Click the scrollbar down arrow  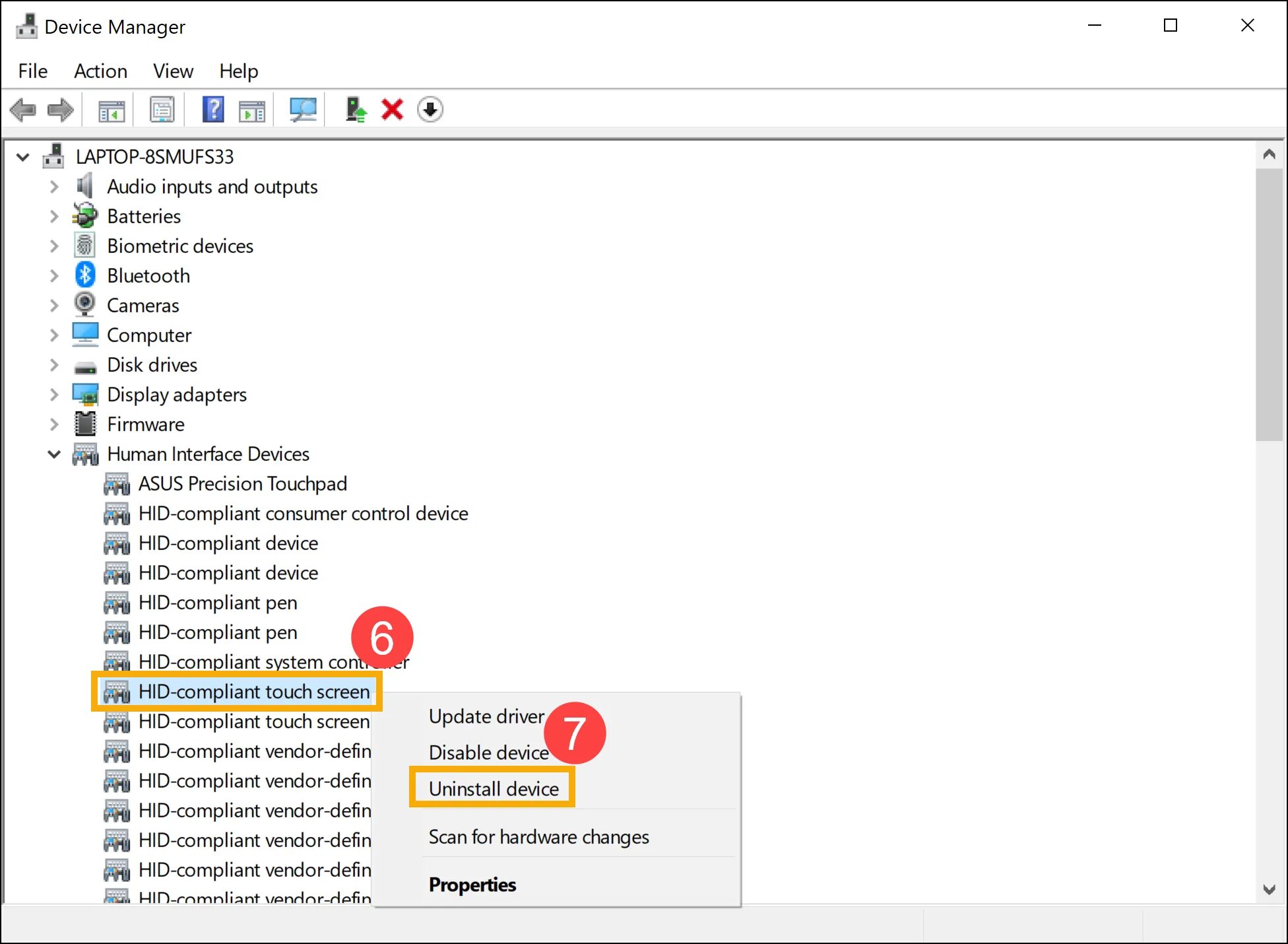pyautogui.click(x=1268, y=889)
